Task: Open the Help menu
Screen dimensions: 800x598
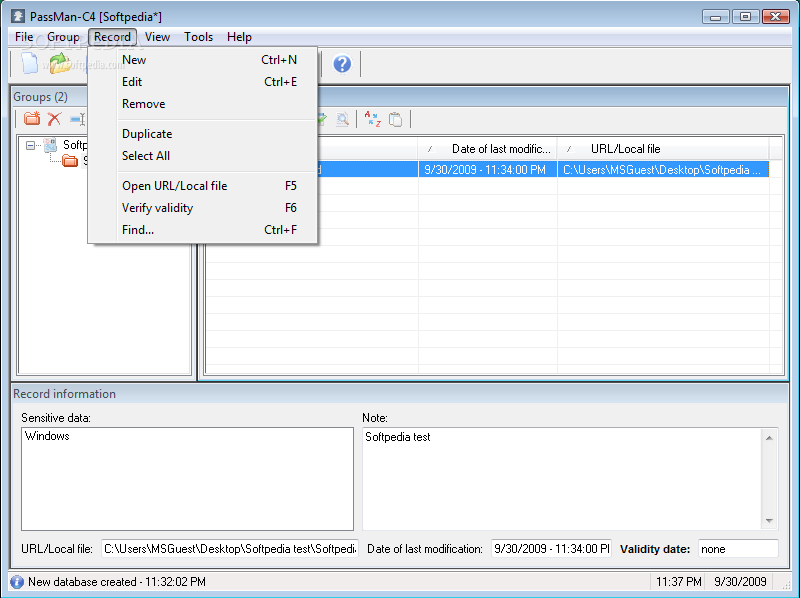Action: coord(239,37)
